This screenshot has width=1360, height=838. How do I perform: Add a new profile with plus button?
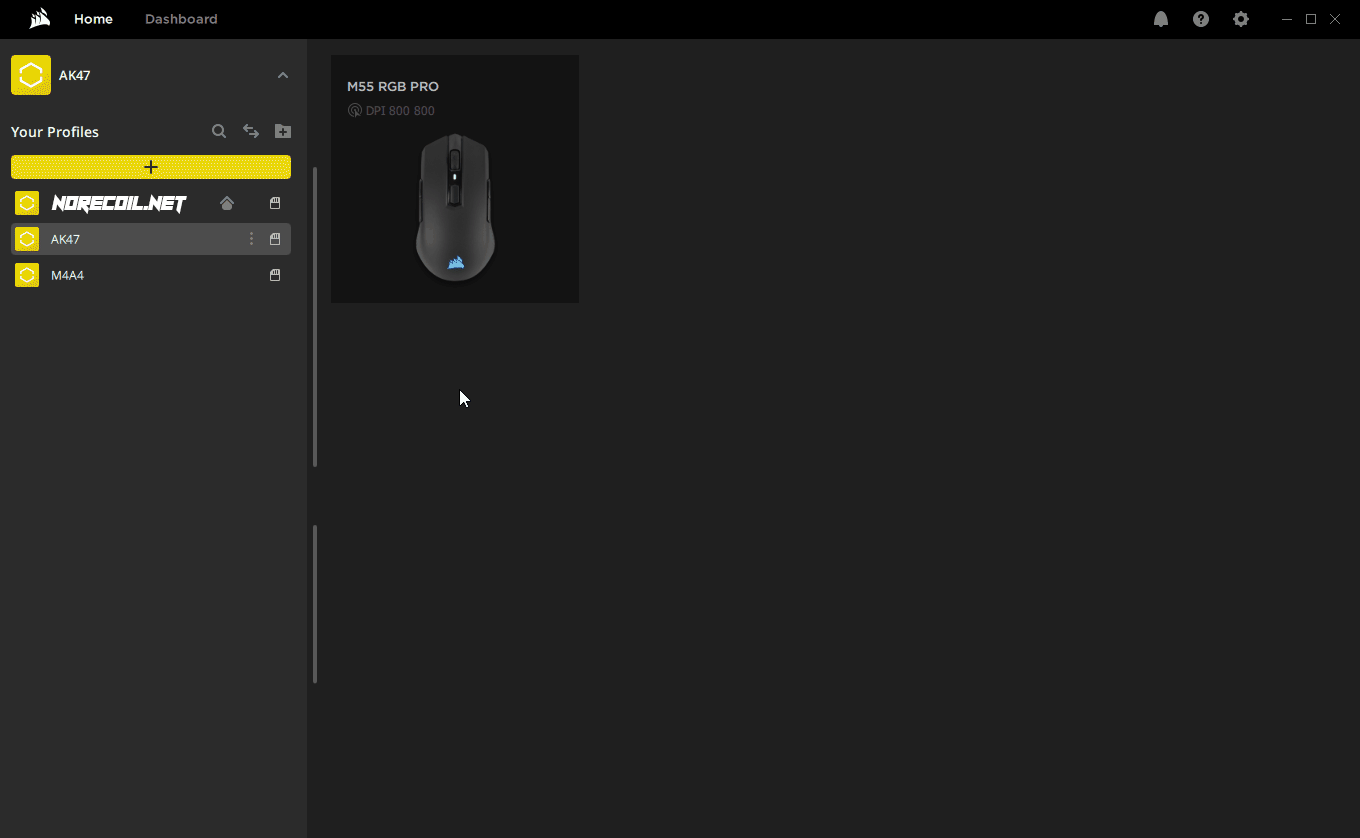tap(151, 167)
